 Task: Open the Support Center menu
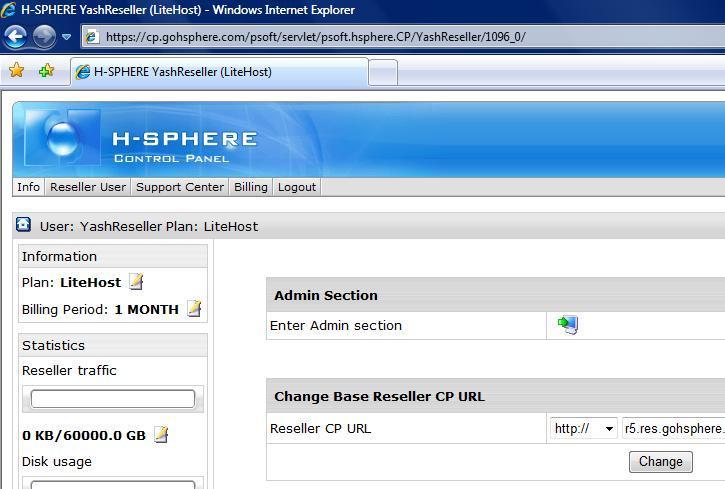coord(180,187)
